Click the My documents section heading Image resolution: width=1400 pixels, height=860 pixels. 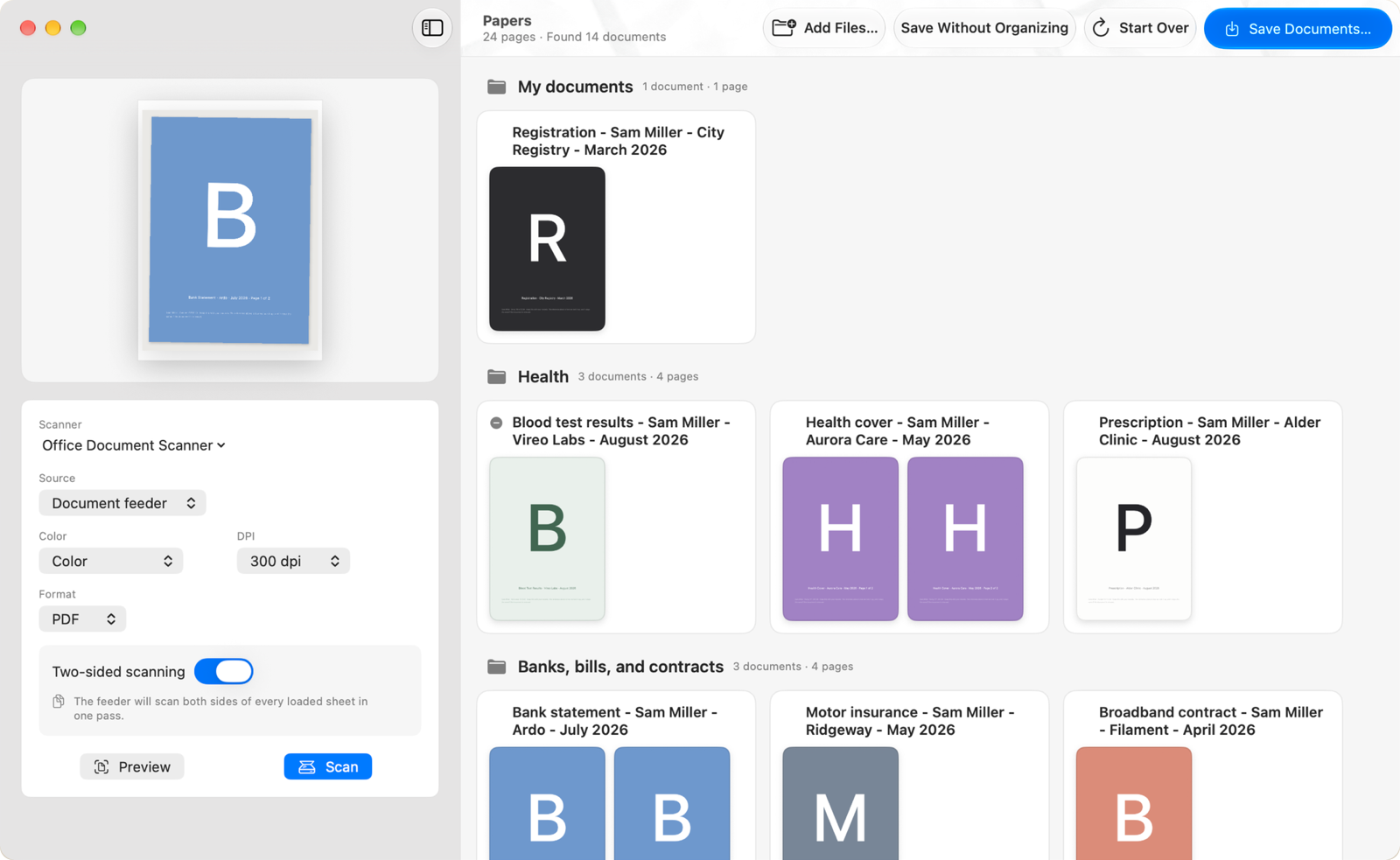pos(575,87)
